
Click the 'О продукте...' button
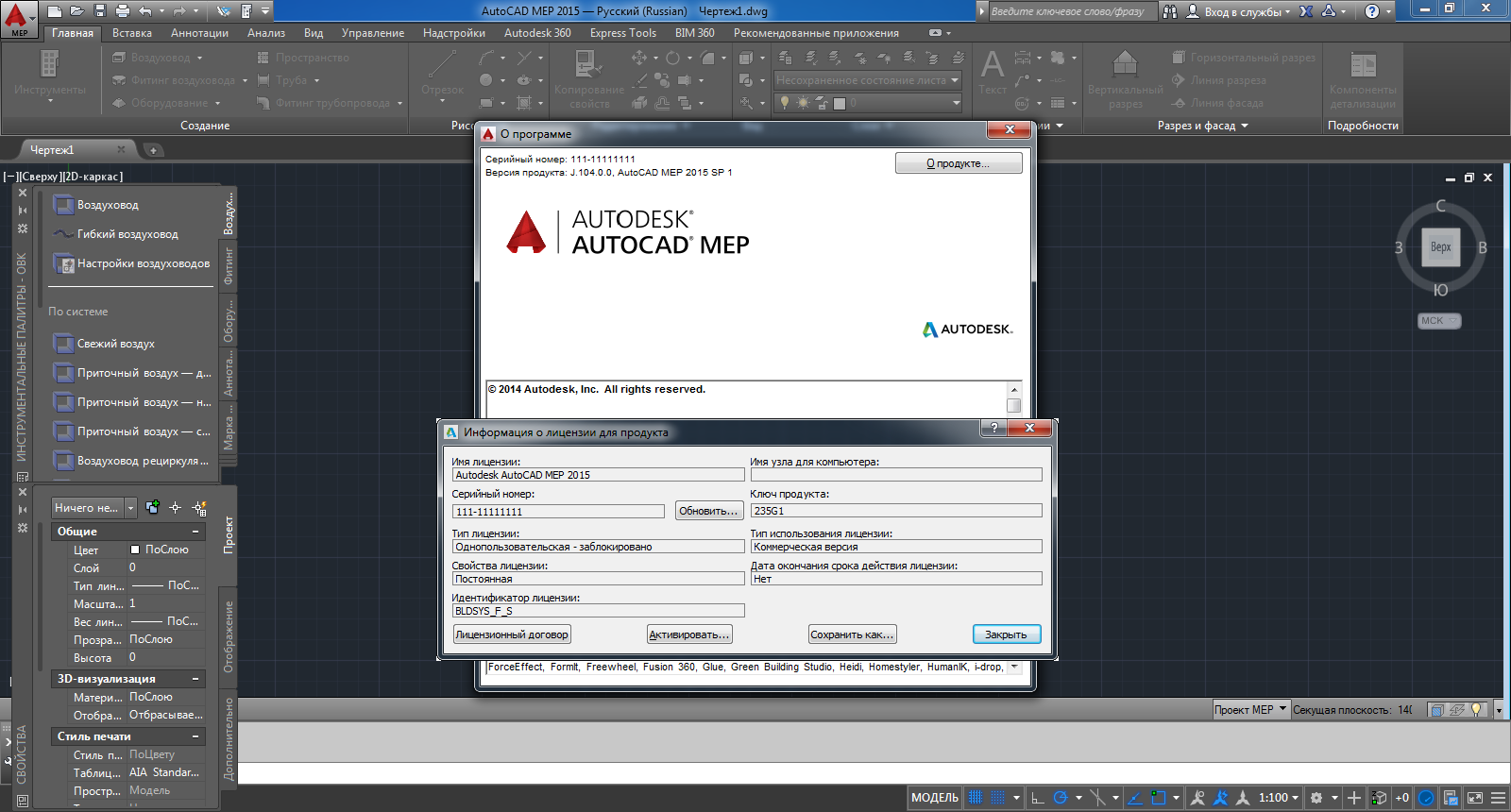(x=959, y=163)
